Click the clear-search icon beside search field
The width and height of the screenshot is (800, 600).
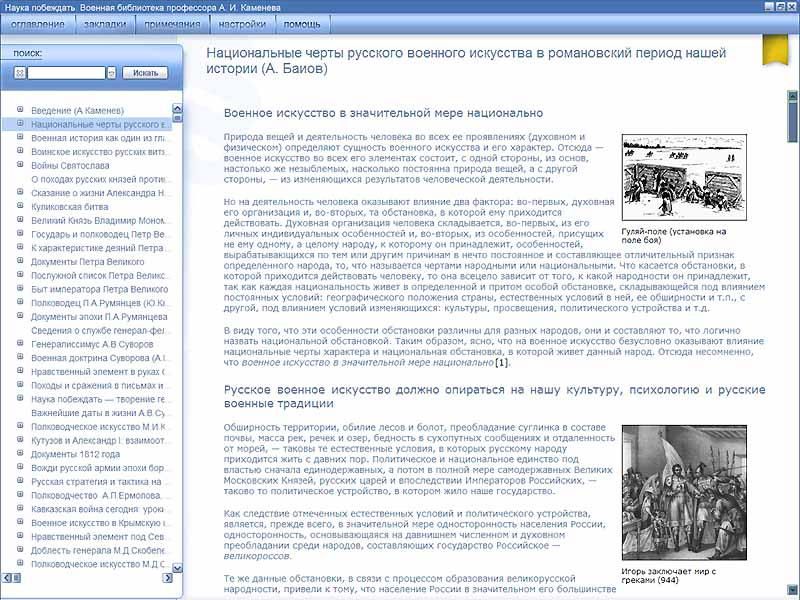(x=20, y=73)
